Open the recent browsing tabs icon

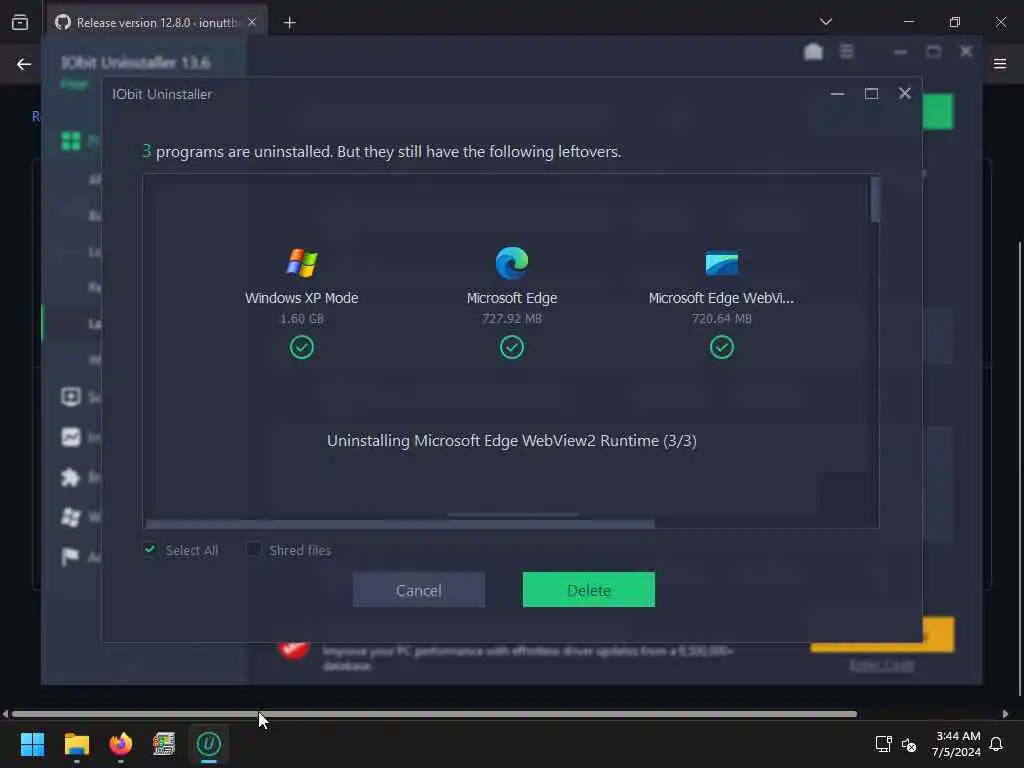[20, 22]
